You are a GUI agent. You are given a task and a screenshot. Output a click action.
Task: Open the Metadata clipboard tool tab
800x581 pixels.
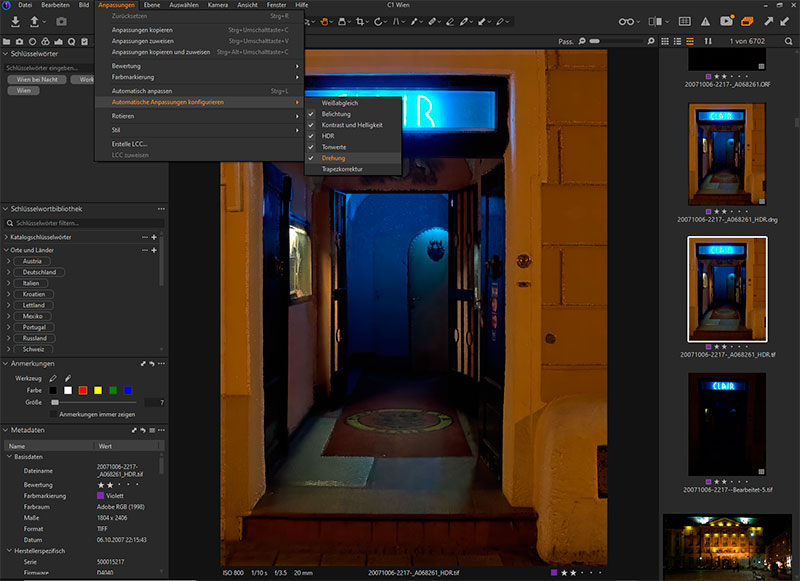coord(85,41)
